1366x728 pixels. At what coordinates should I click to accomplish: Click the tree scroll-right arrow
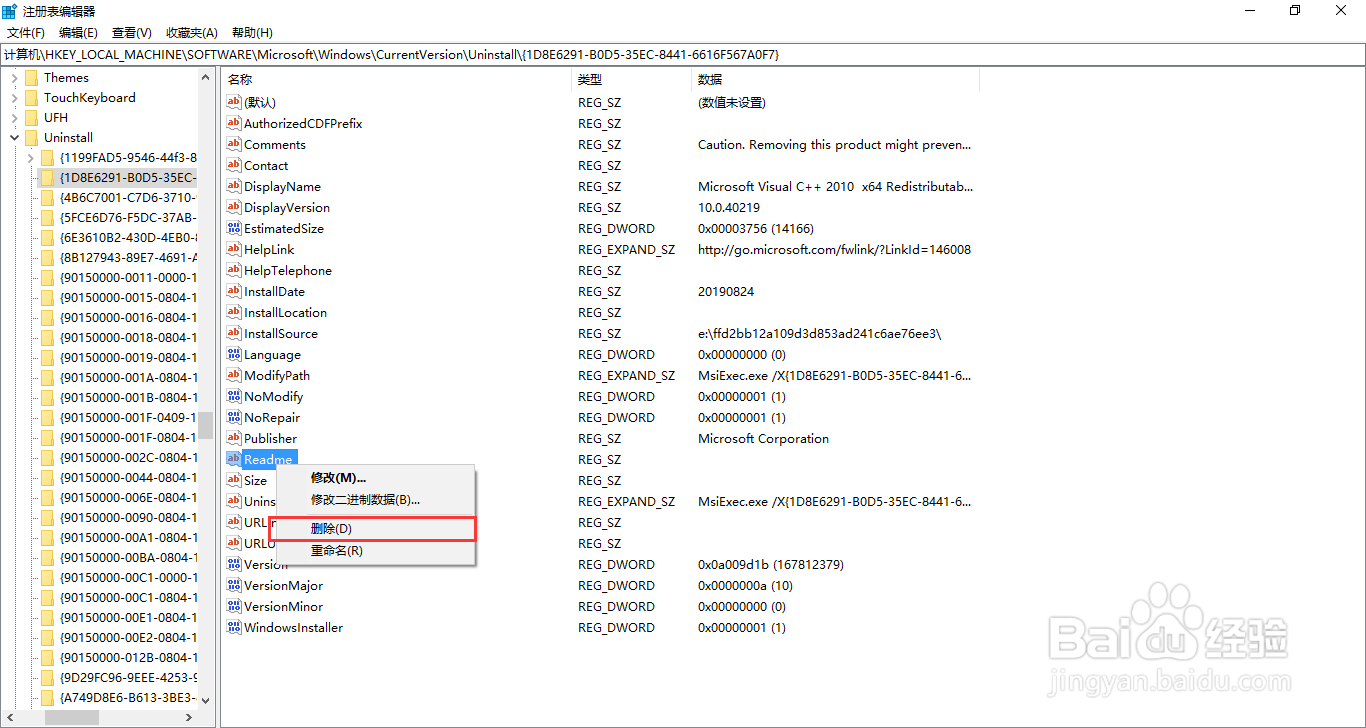[x=189, y=717]
